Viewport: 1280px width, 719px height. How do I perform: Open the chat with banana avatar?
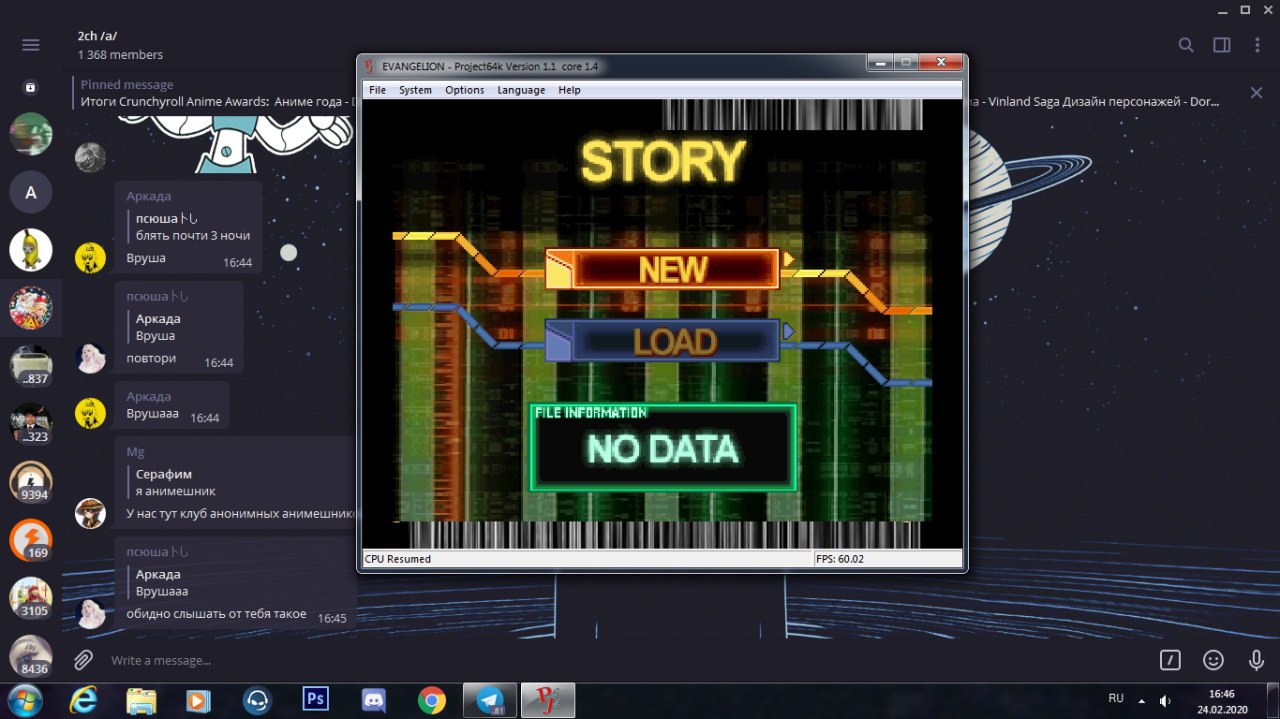coord(31,250)
